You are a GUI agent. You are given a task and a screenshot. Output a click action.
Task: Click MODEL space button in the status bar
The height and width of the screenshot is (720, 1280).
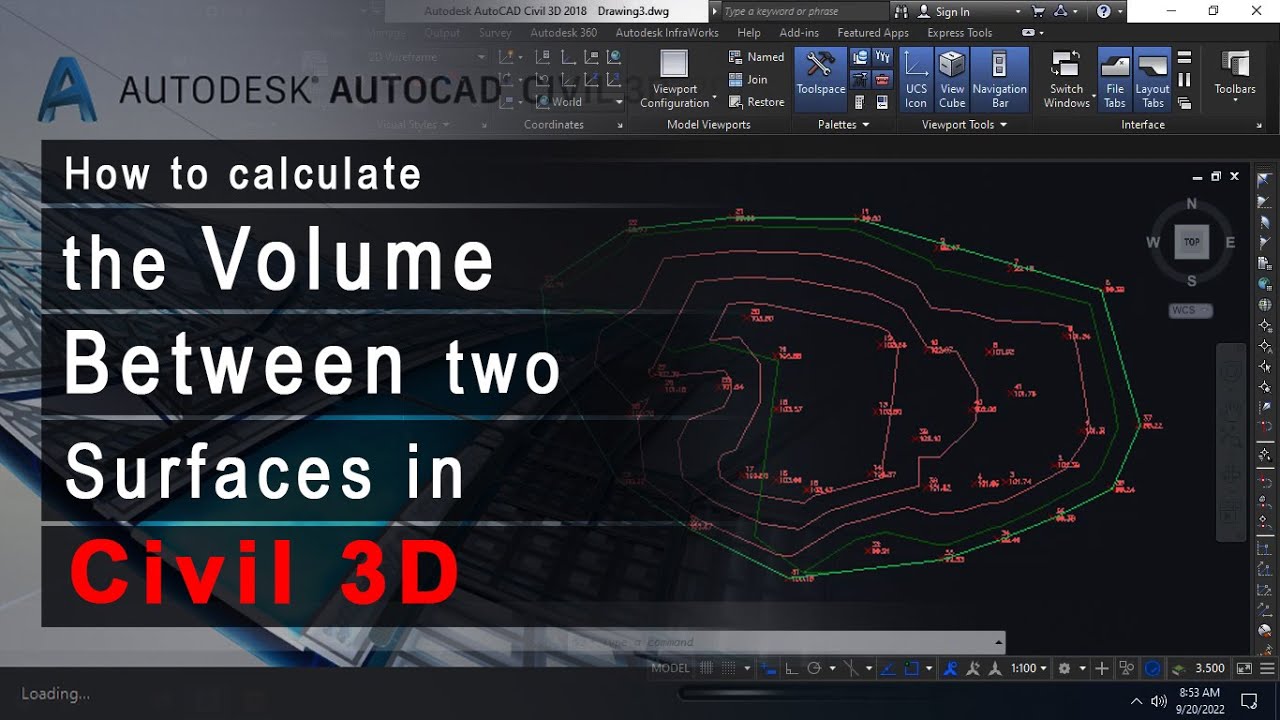point(670,668)
